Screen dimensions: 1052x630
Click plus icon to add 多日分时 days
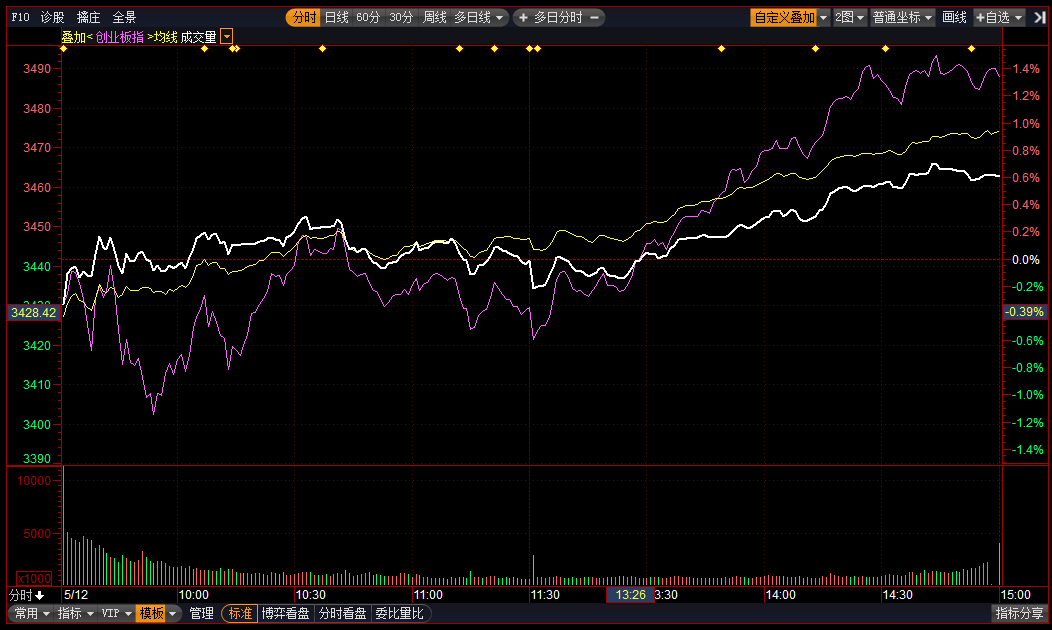tap(523, 17)
